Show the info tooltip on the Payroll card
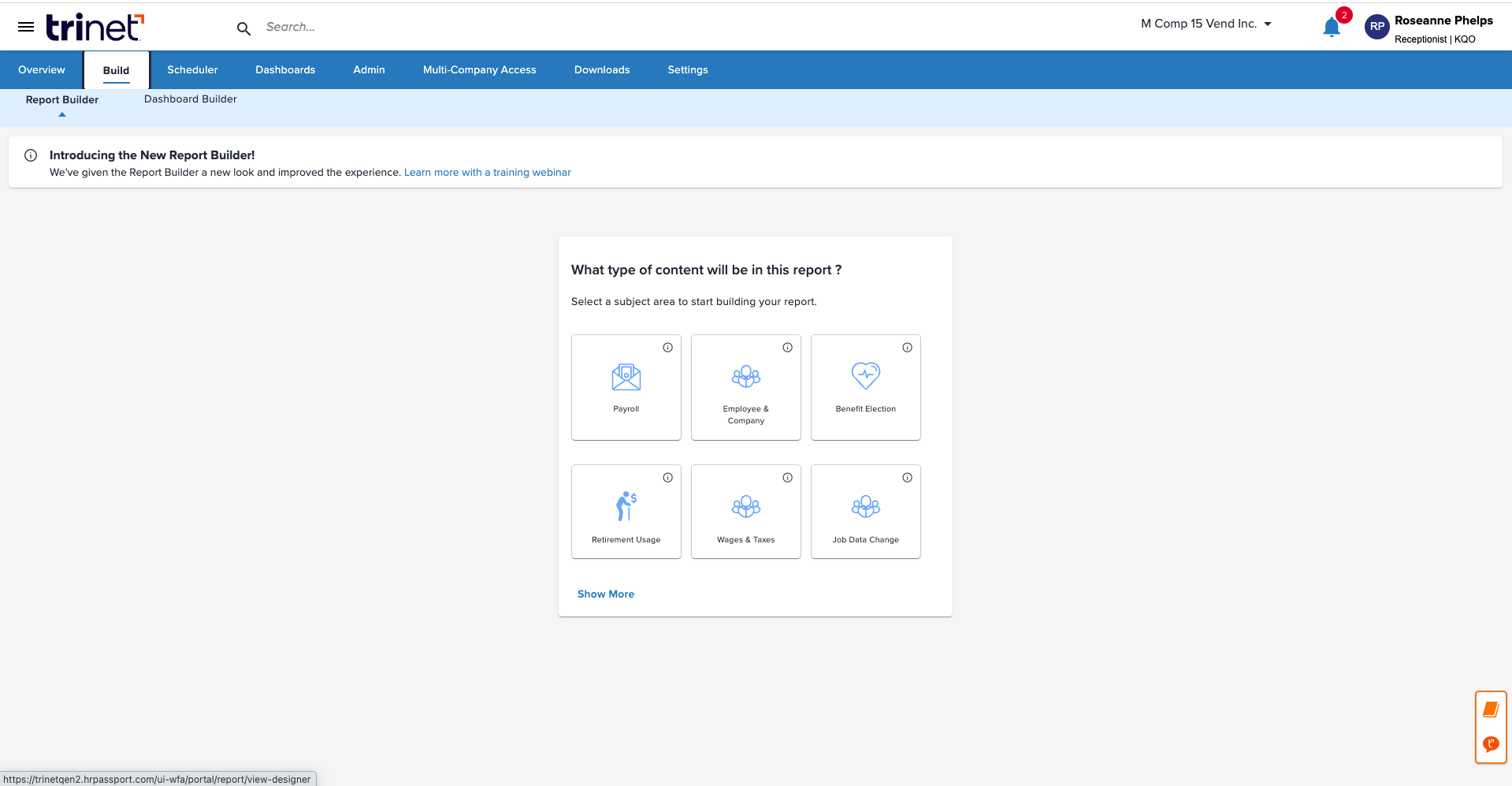The image size is (1512, 786). pyautogui.click(x=667, y=347)
